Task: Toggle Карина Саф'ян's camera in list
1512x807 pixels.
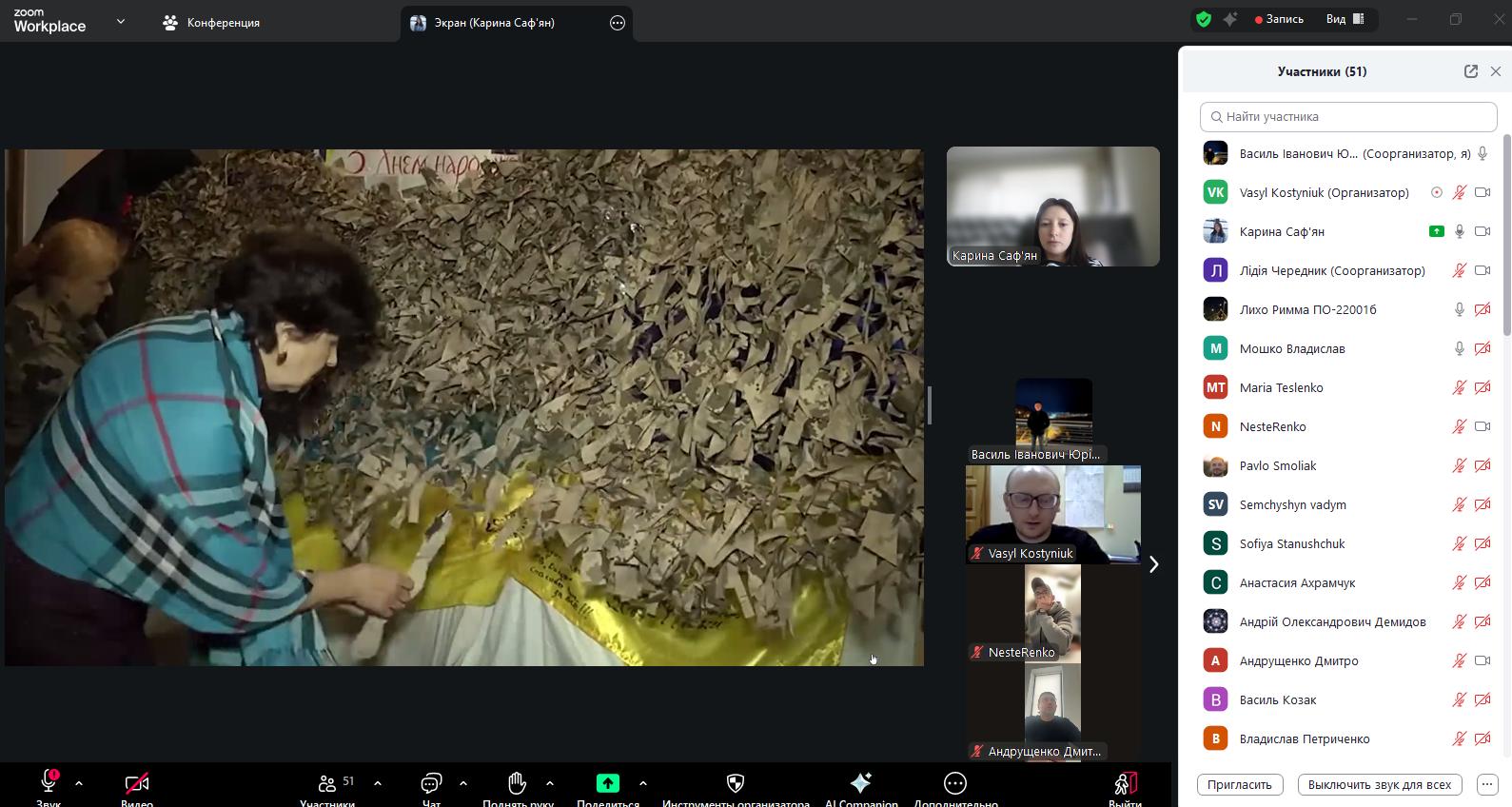Action: point(1483,231)
